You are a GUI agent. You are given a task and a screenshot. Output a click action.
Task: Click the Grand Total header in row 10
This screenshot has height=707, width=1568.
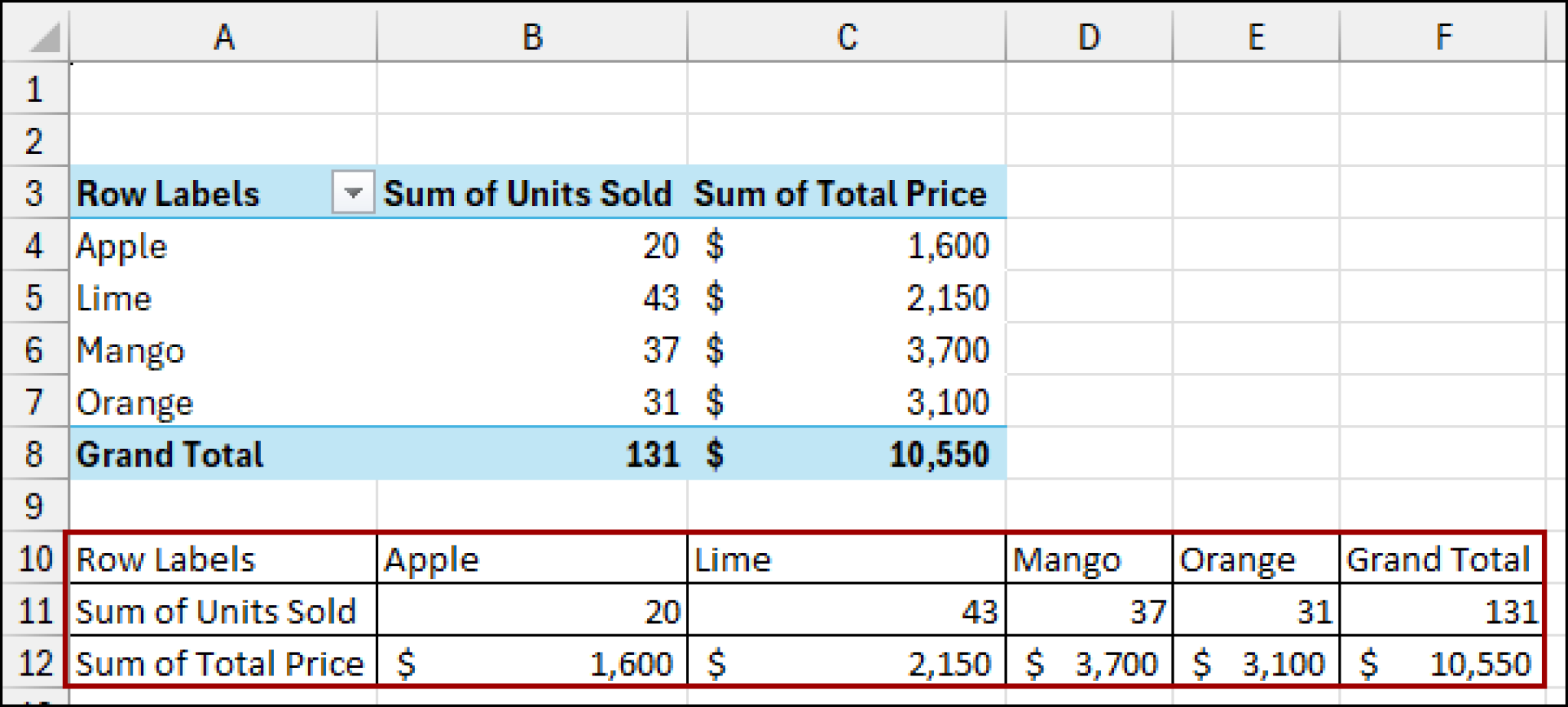1440,559
